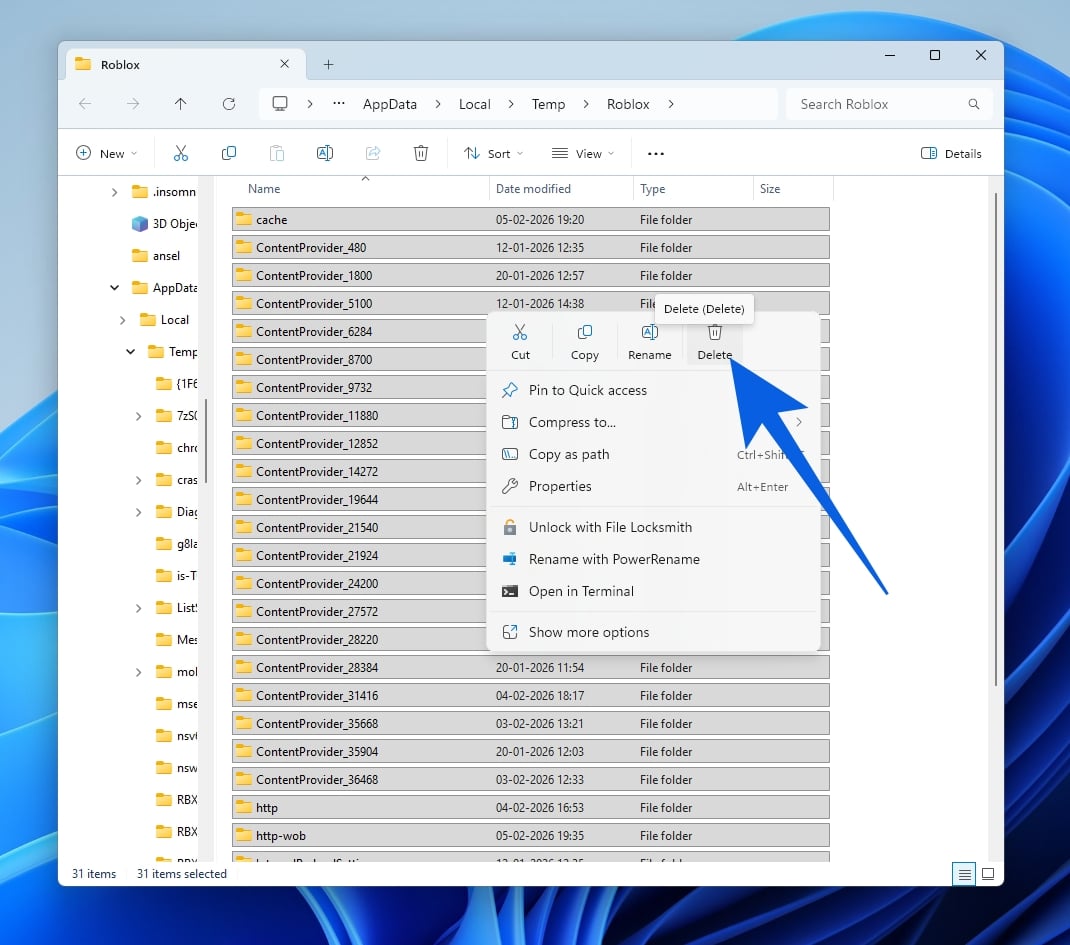Click the Delete trash icon in the context menu
The width and height of the screenshot is (1070, 945).
coord(714,331)
